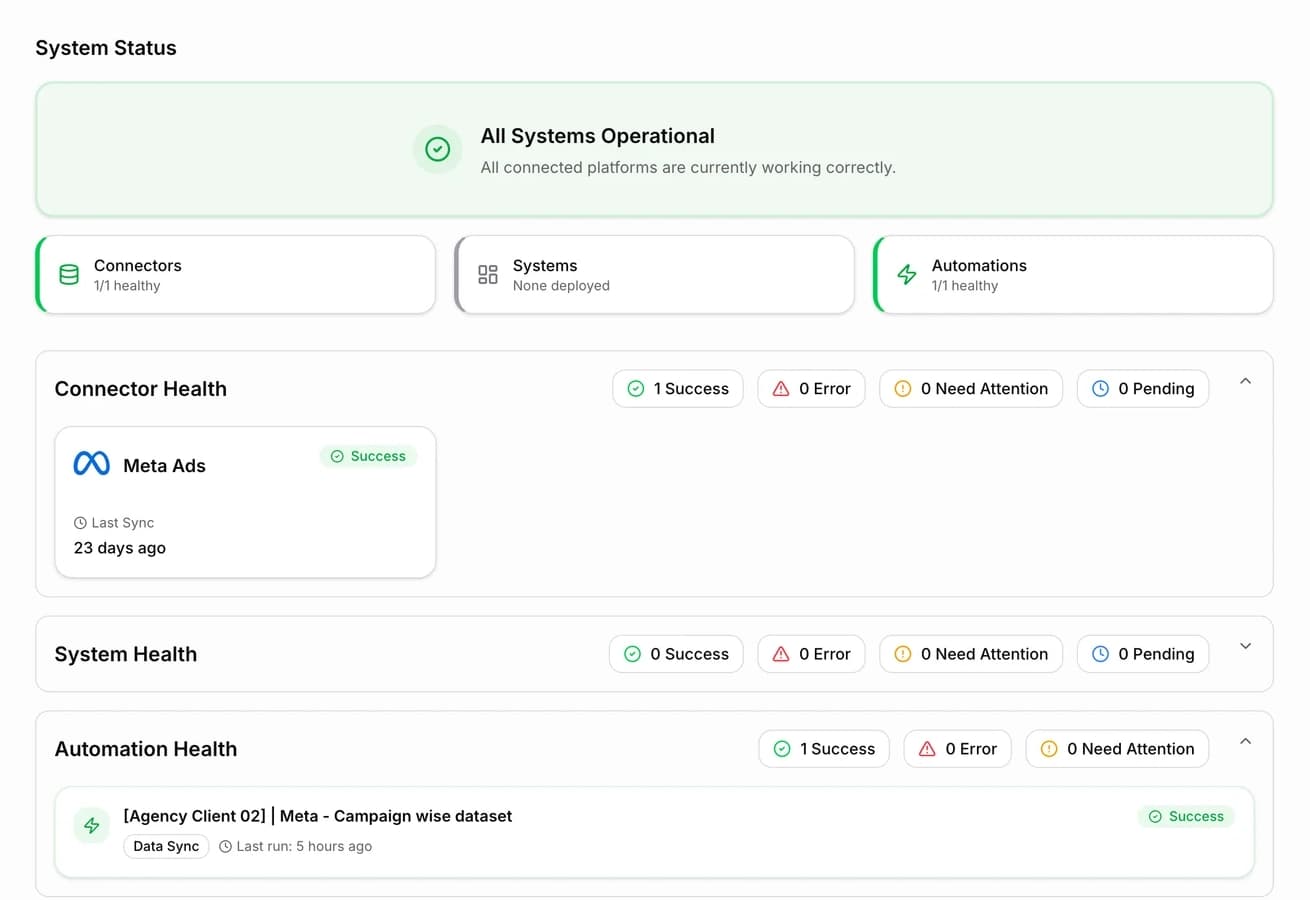Screen dimensions: 1310x900
Task: Open the Connectors 1/1 healthy summary card
Action: (x=236, y=275)
